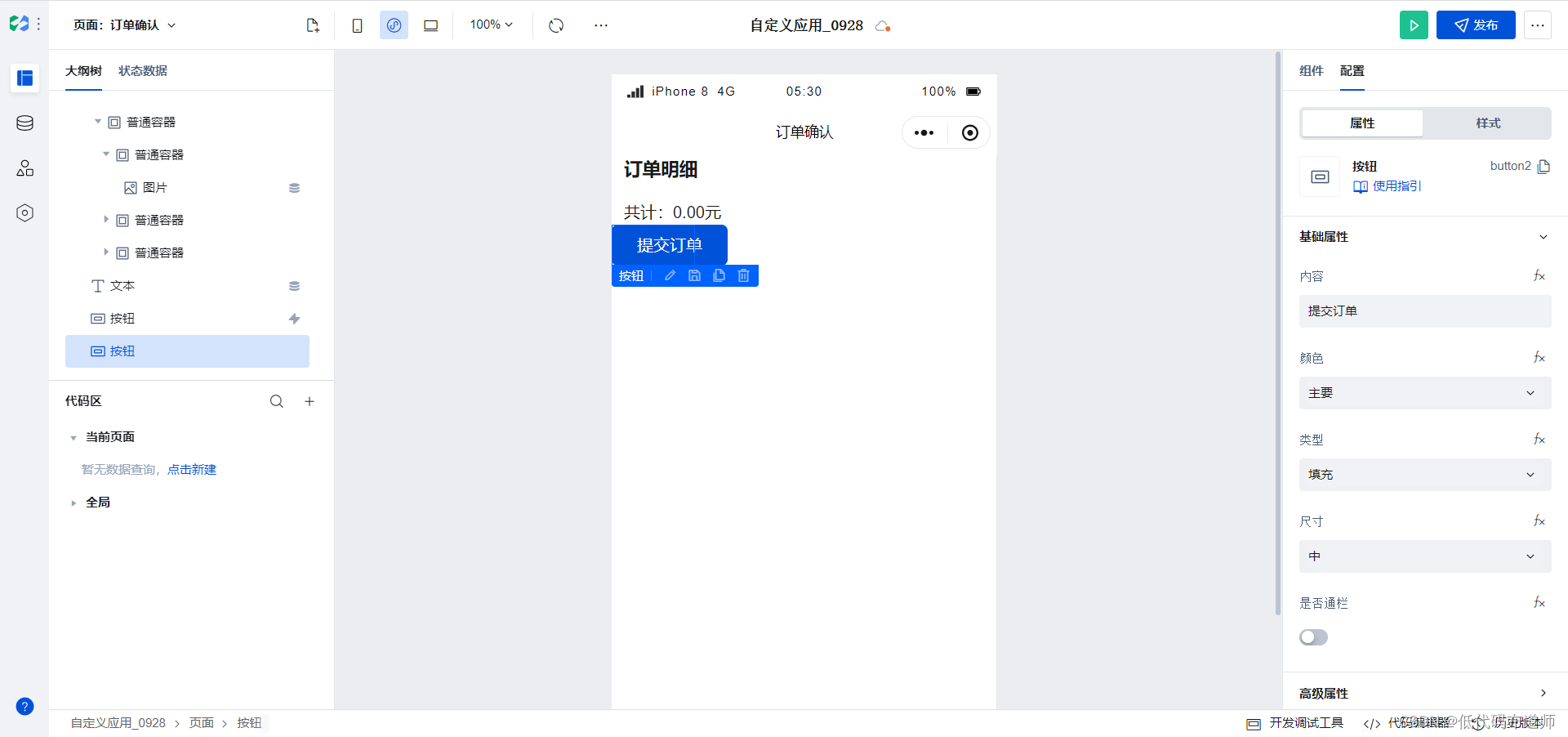
Task: Click the data binding icon on 图片 row
Action: [294, 188]
